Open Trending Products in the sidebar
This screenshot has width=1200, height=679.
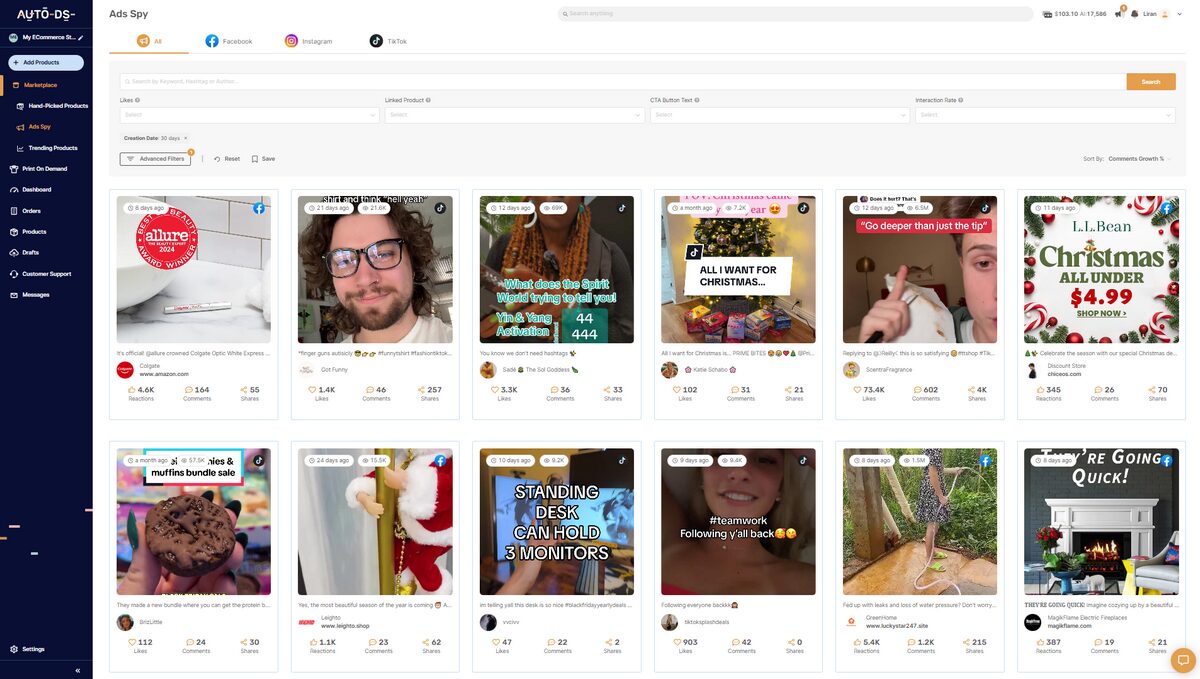click(x=52, y=148)
